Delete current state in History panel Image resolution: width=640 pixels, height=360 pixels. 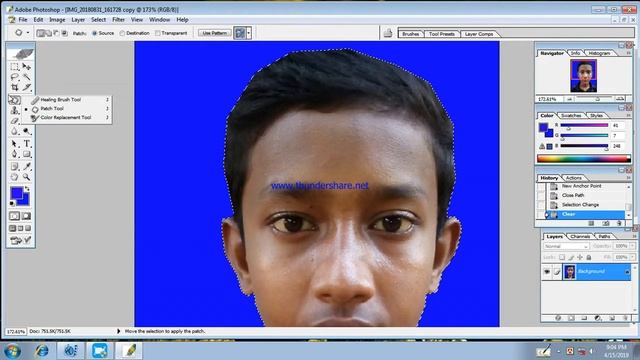[x=619, y=223]
